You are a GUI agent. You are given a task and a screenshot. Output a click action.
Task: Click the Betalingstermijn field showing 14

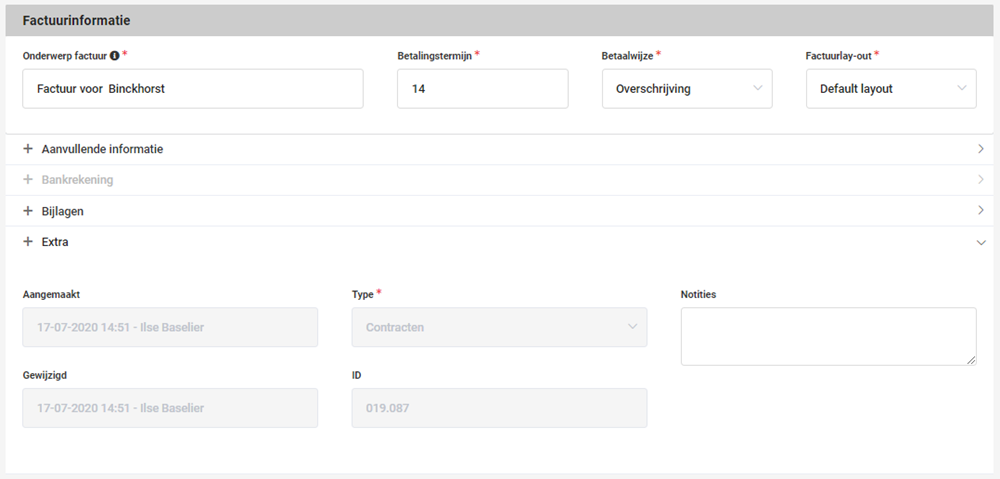click(x=482, y=89)
